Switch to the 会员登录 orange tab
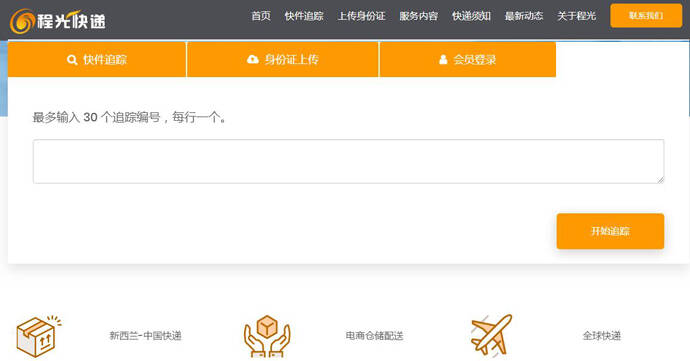 (467, 59)
